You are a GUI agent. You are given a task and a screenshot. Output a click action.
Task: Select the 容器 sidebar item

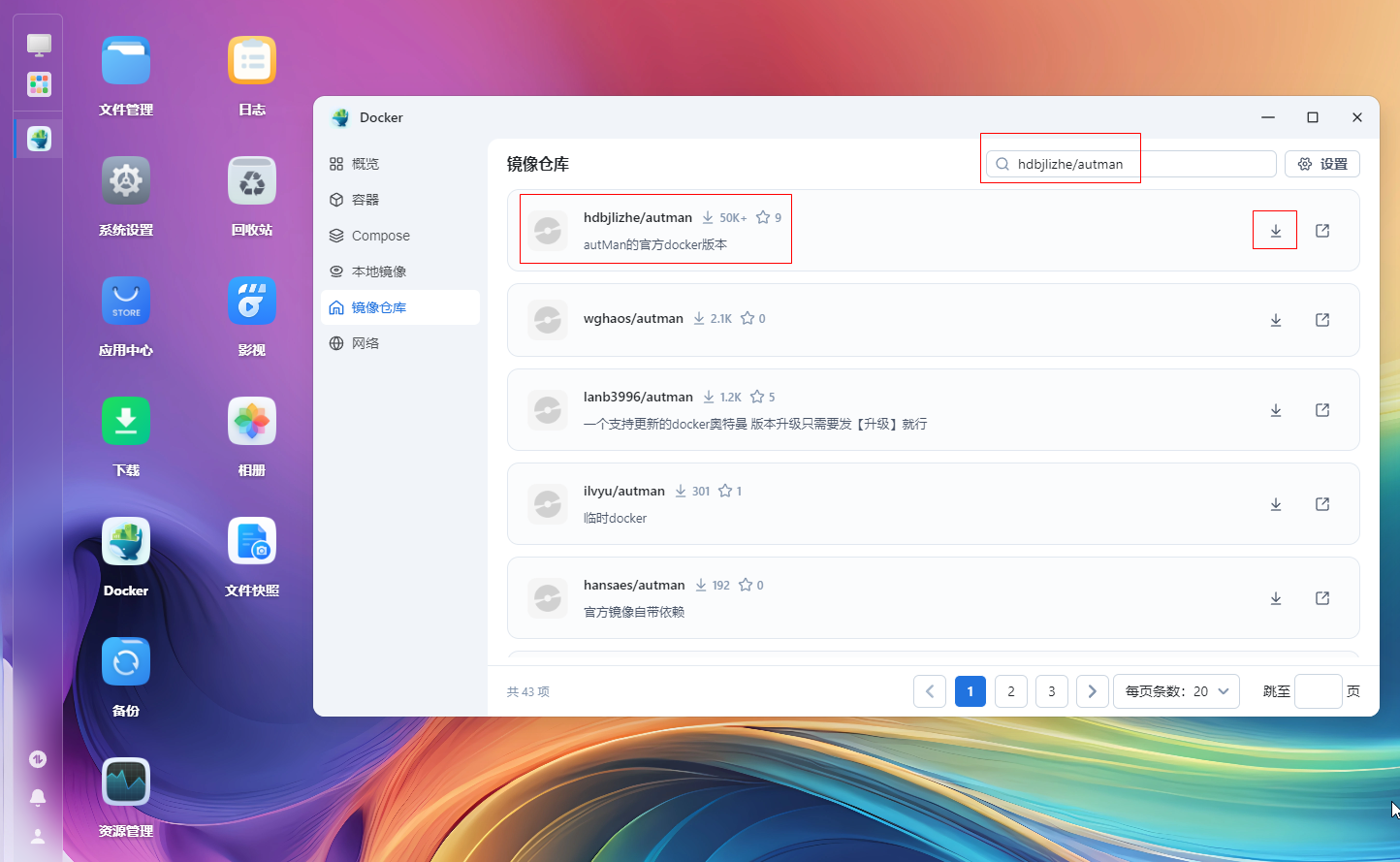pyautogui.click(x=365, y=200)
